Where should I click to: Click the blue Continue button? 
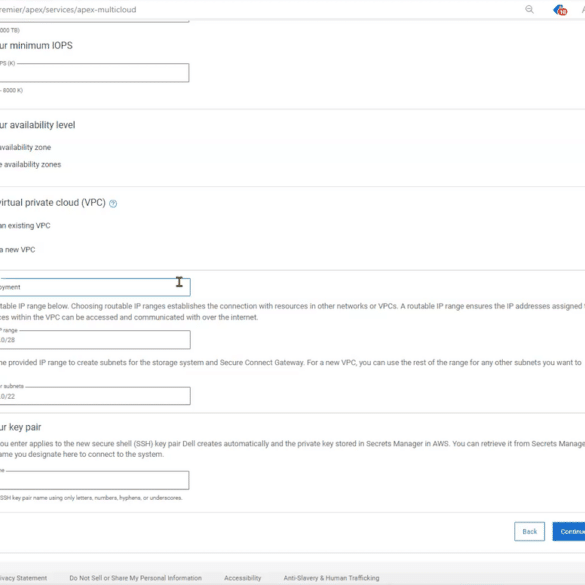pyautogui.click(x=569, y=531)
